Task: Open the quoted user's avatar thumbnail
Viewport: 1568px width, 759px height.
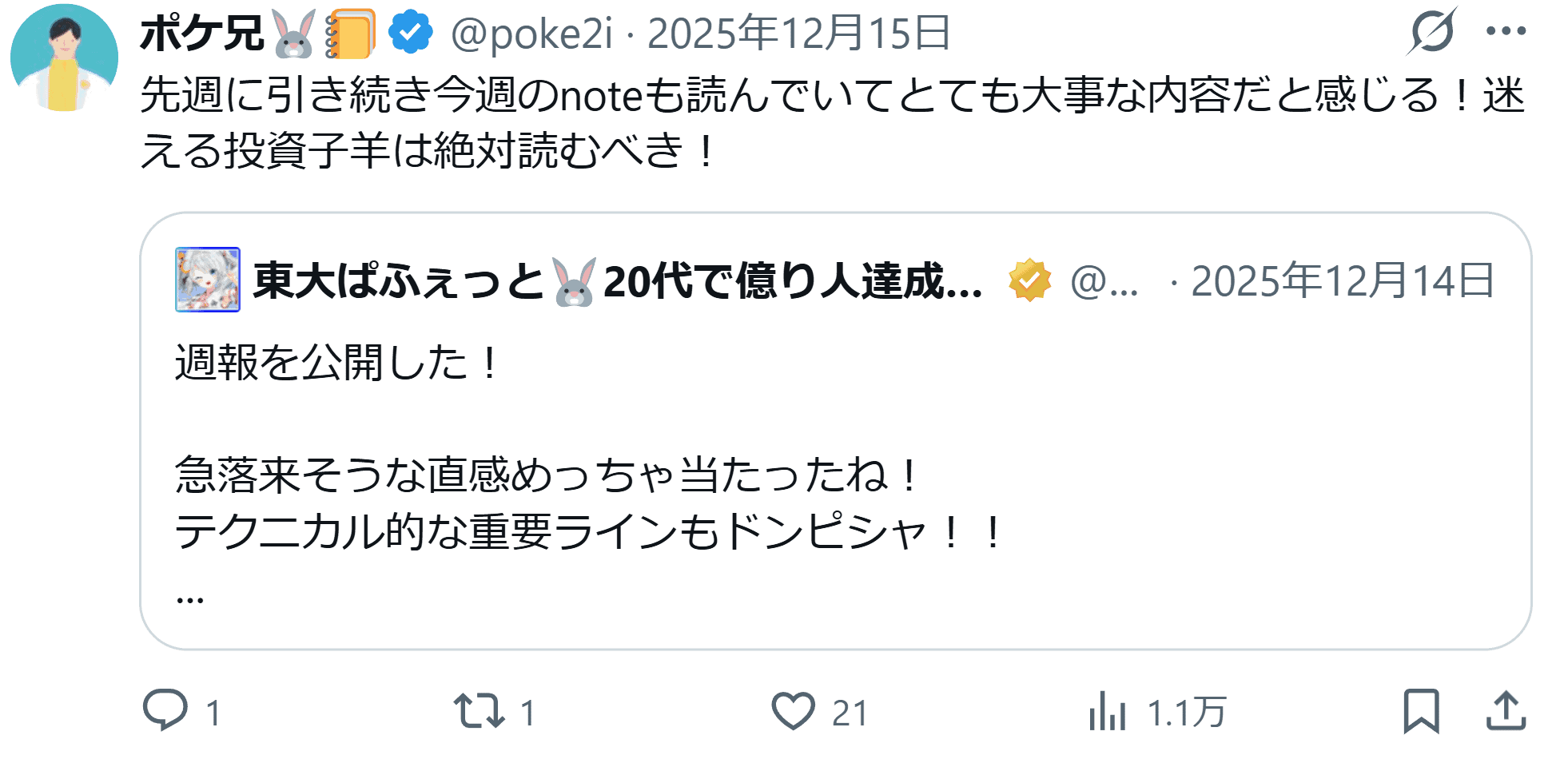Action: pos(208,280)
